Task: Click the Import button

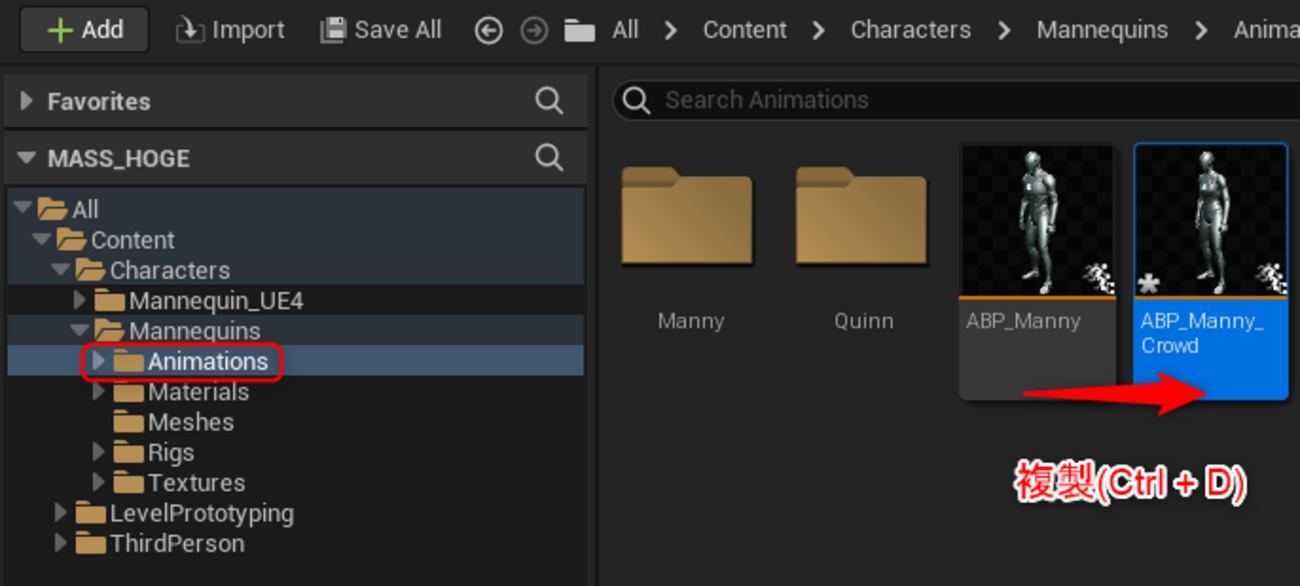Action: pyautogui.click(x=230, y=31)
